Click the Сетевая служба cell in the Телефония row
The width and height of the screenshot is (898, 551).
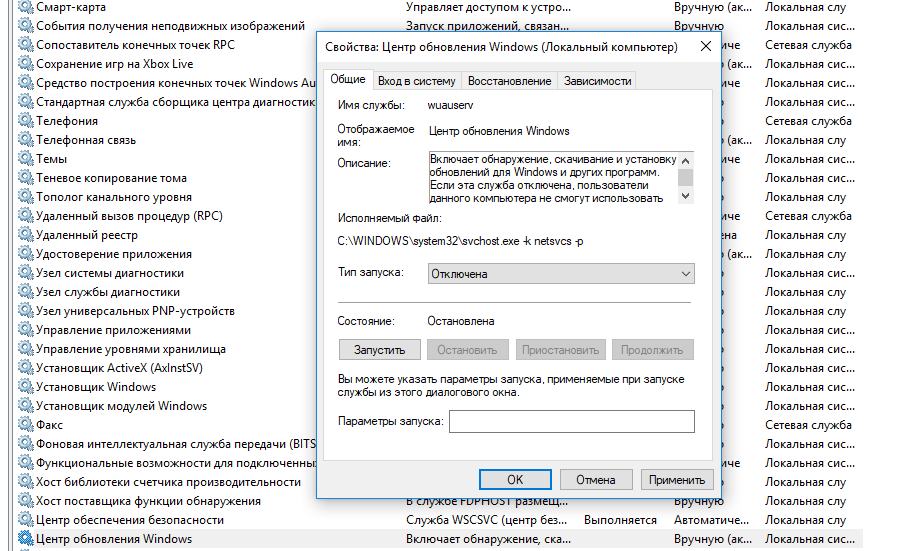click(808, 121)
